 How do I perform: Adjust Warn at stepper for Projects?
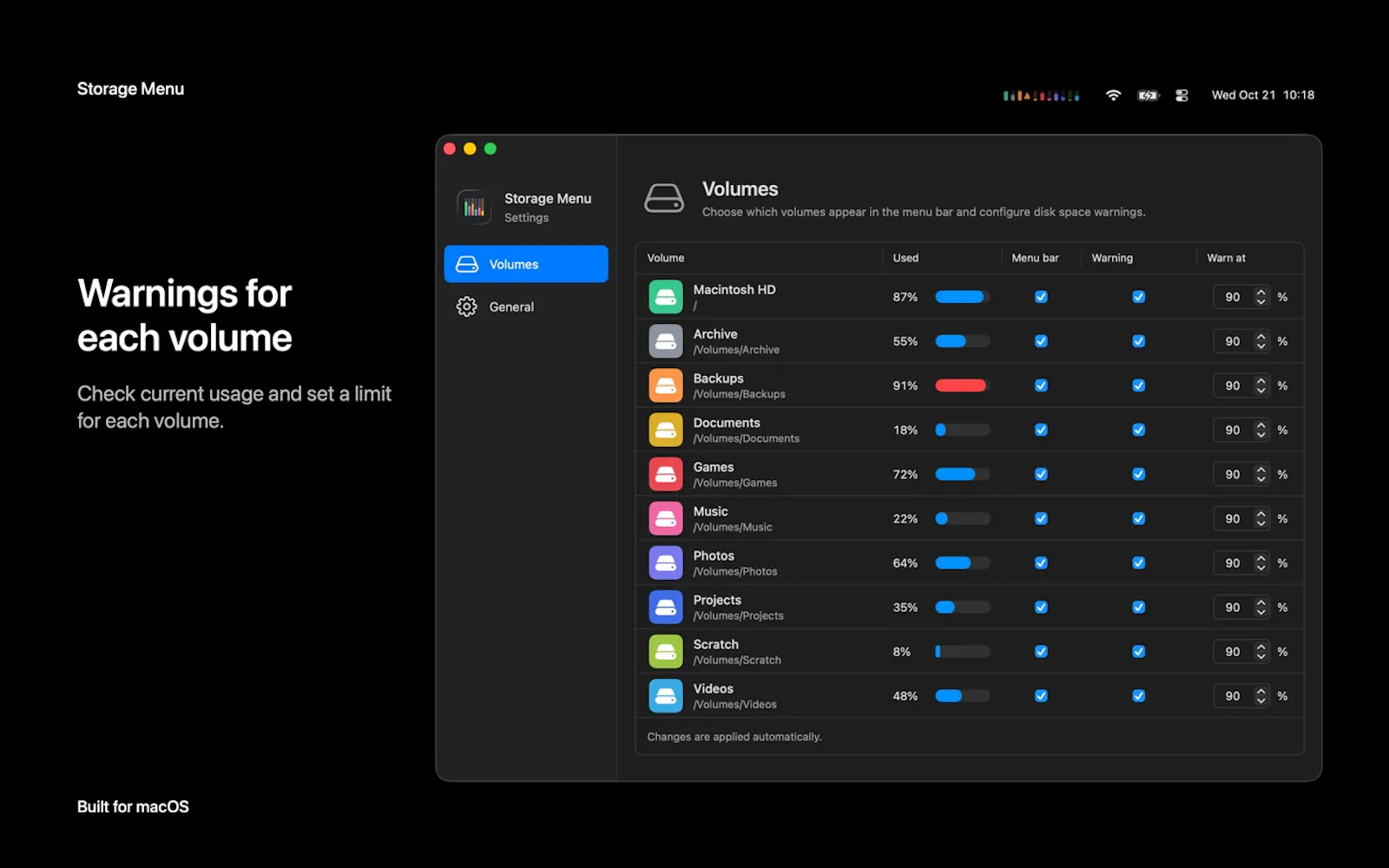tap(1261, 607)
